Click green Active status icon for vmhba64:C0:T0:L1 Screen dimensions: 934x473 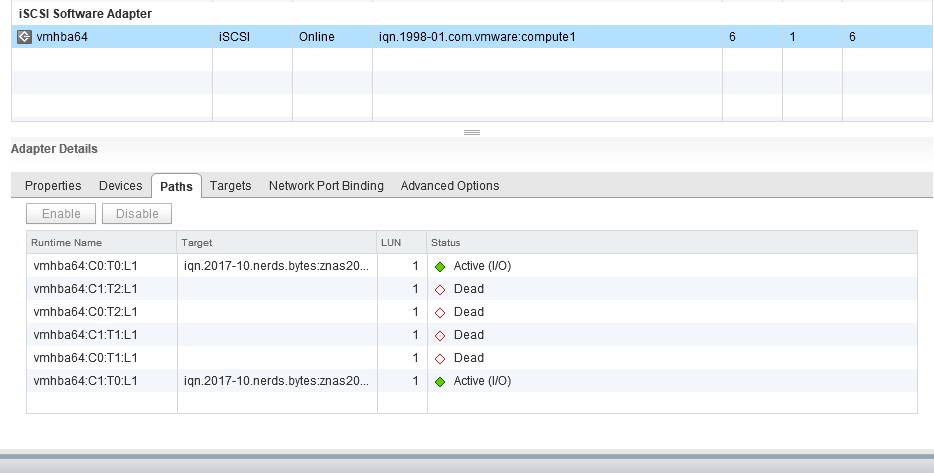point(440,267)
